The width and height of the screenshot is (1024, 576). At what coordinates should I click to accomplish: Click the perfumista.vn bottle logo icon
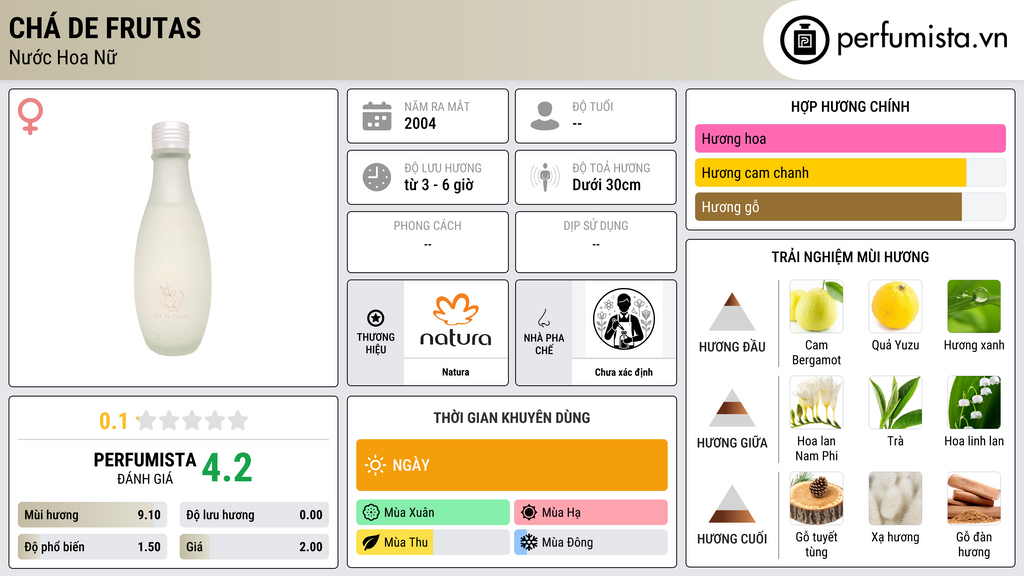804,40
